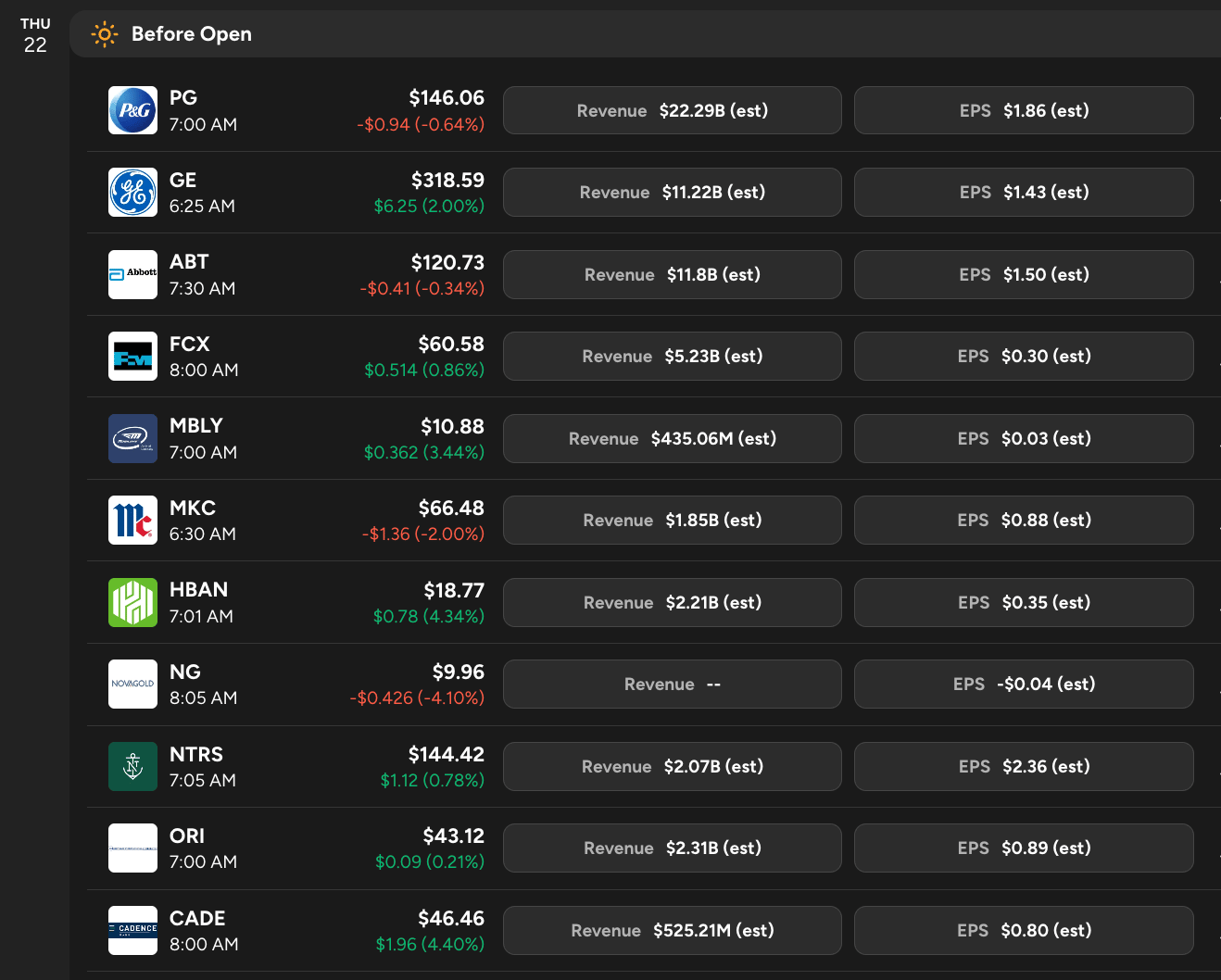Select GE EPS estimate $1.43

[1024, 192]
